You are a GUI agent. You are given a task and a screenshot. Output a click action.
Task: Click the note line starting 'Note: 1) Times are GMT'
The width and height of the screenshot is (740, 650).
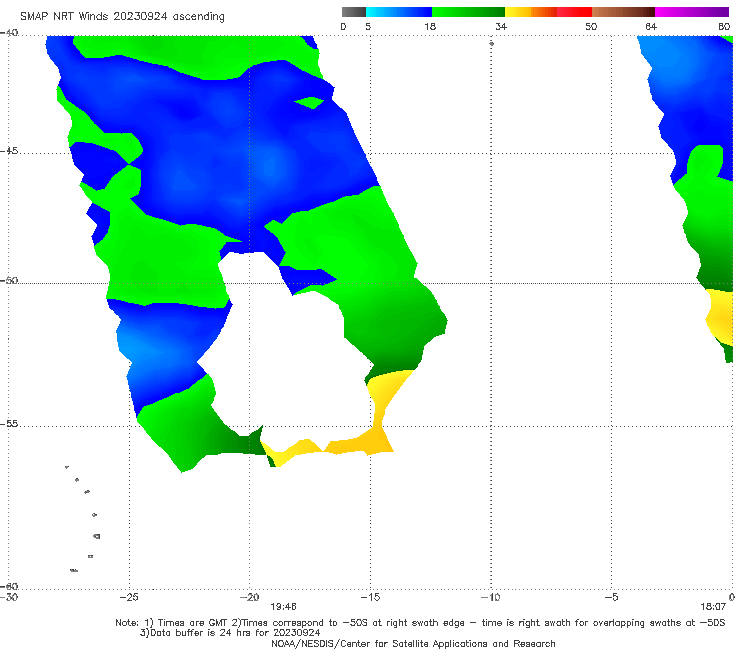(x=420, y=623)
